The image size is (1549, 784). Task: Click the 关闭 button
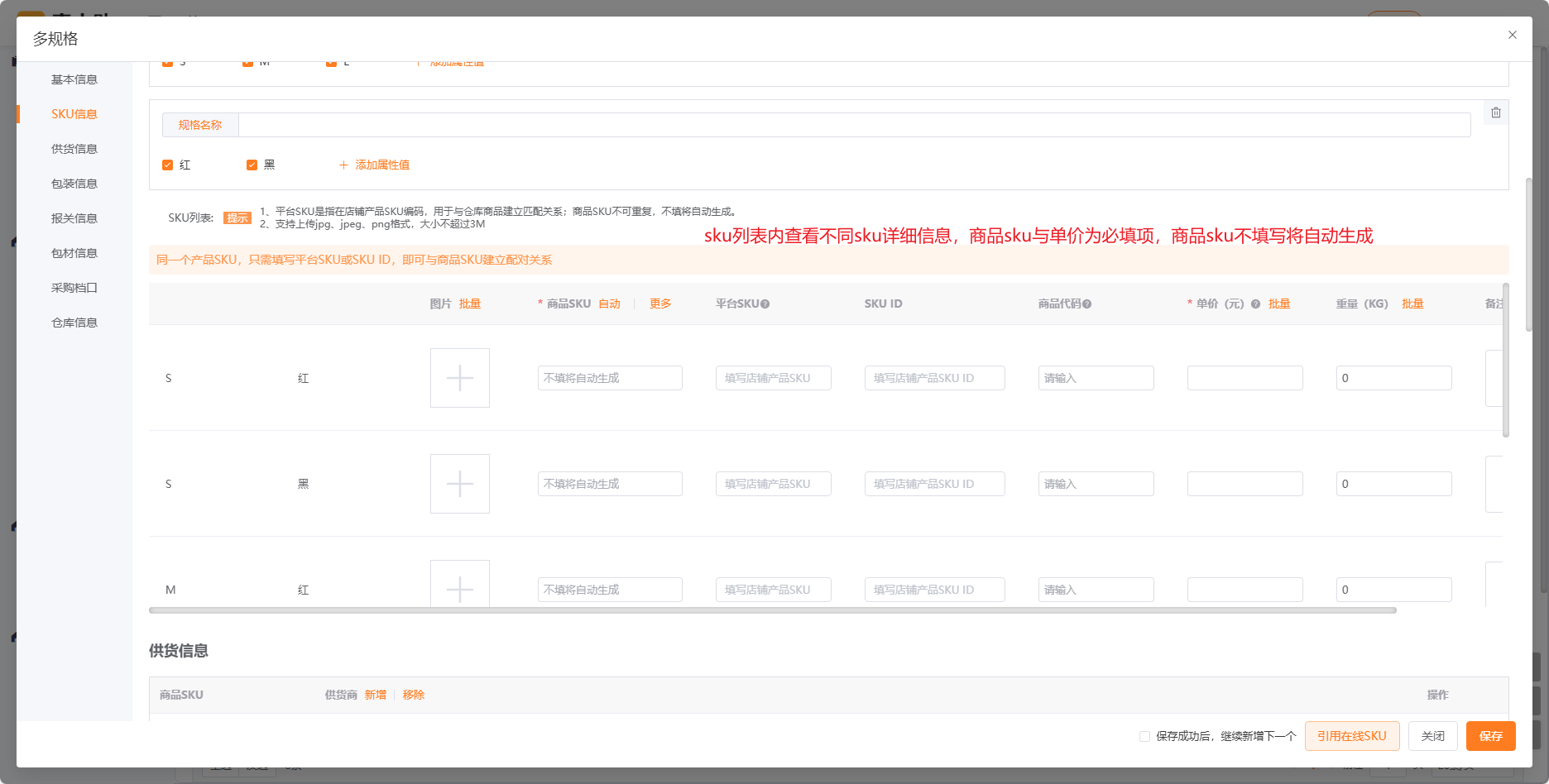click(1433, 736)
